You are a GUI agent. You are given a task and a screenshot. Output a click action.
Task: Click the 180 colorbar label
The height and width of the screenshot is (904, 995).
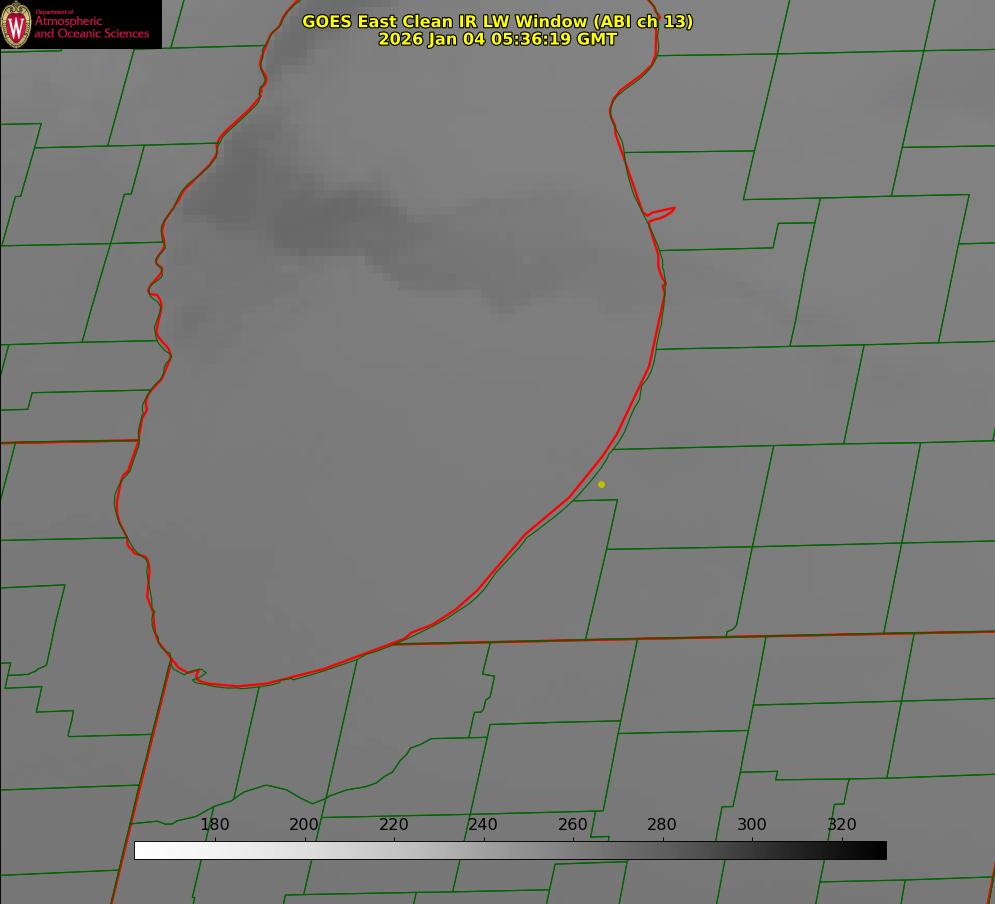[214, 825]
